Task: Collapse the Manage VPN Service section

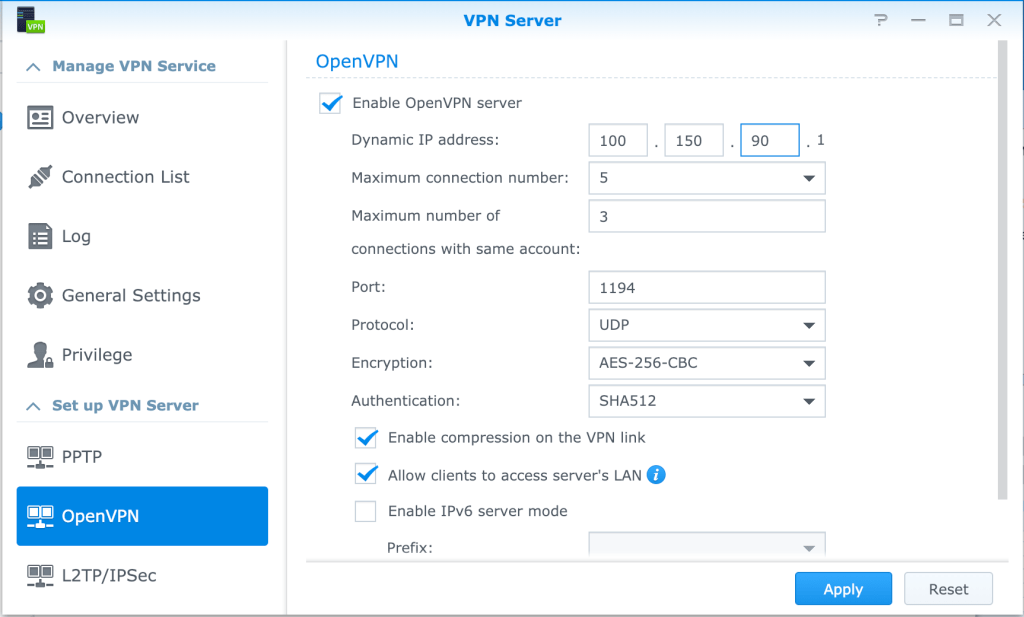Action: click(x=33, y=67)
